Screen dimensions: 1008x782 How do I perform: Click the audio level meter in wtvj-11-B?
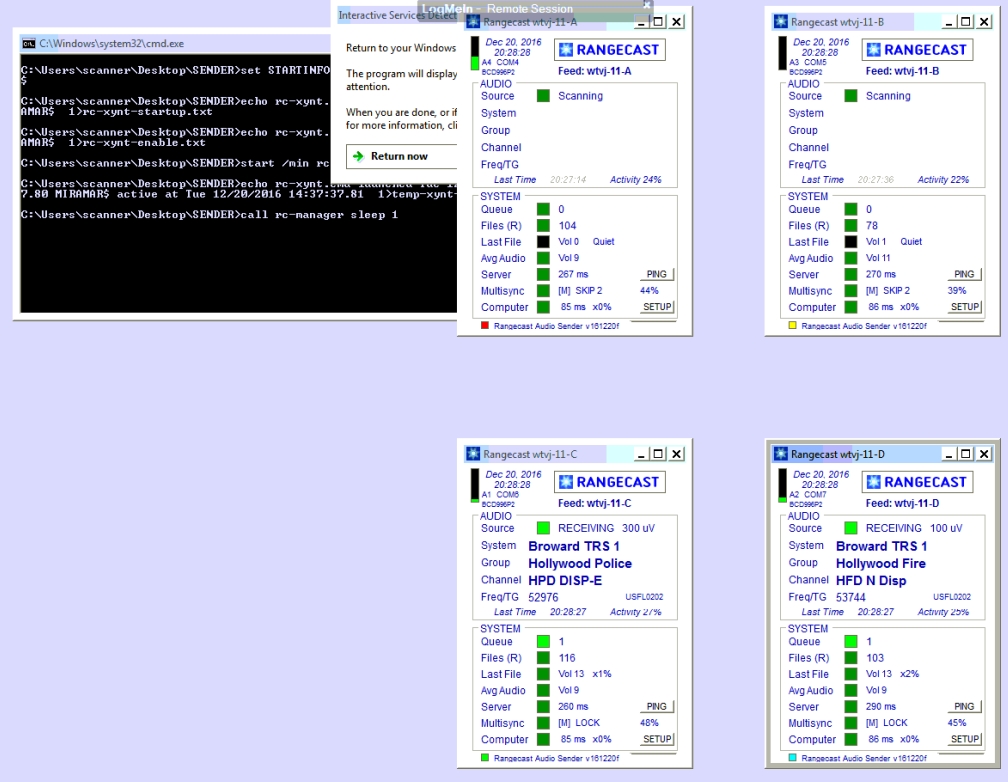point(782,53)
